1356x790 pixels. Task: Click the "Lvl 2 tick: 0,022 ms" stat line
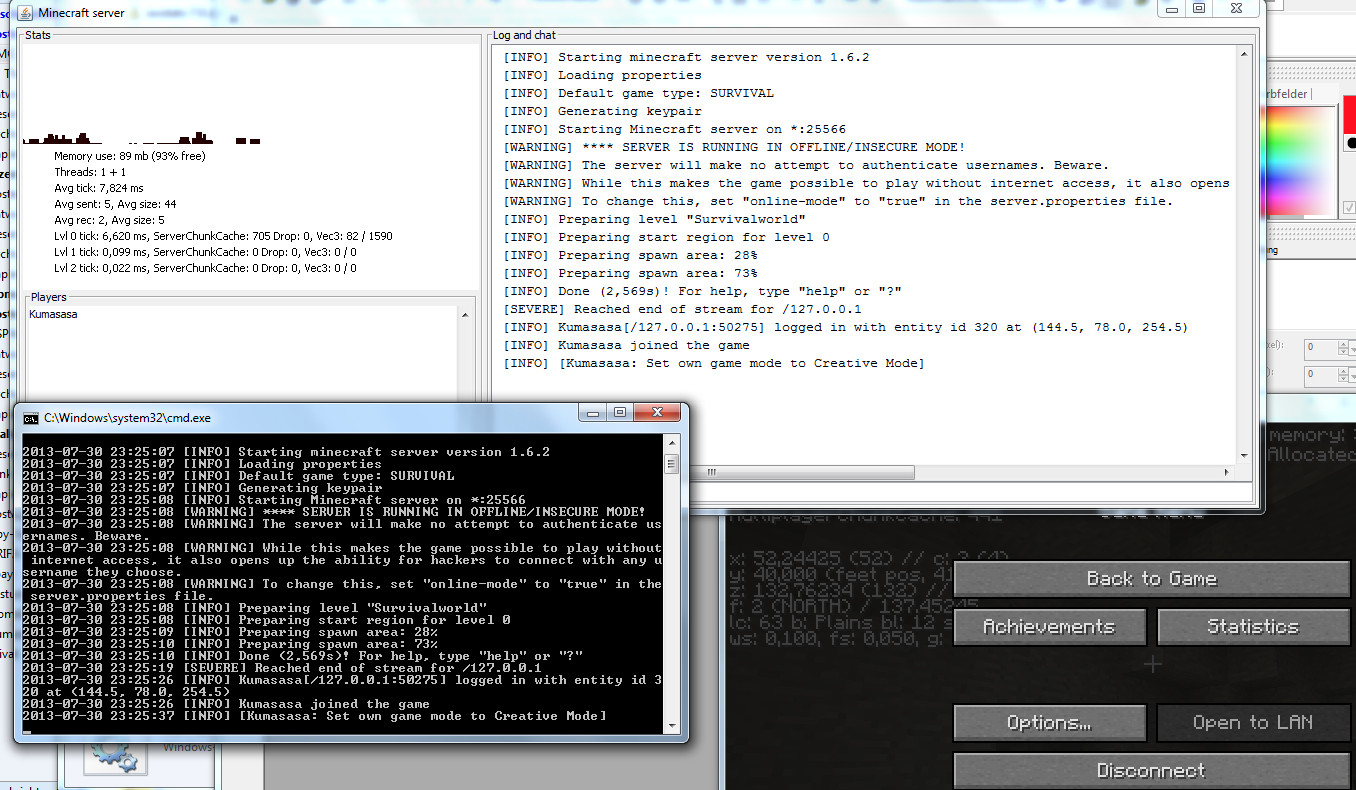click(205, 268)
